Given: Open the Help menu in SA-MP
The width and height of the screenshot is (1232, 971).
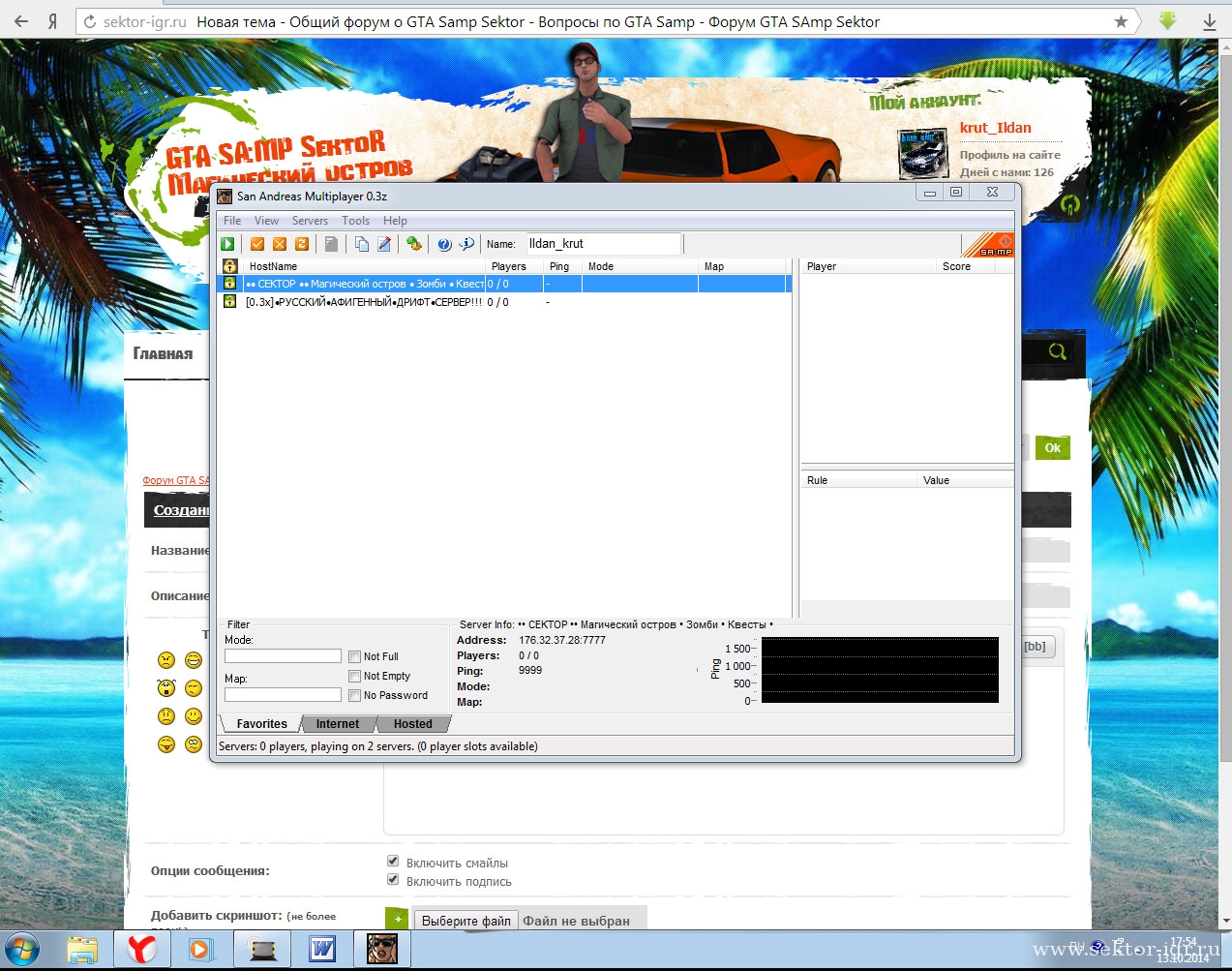Looking at the screenshot, I should tap(395, 221).
